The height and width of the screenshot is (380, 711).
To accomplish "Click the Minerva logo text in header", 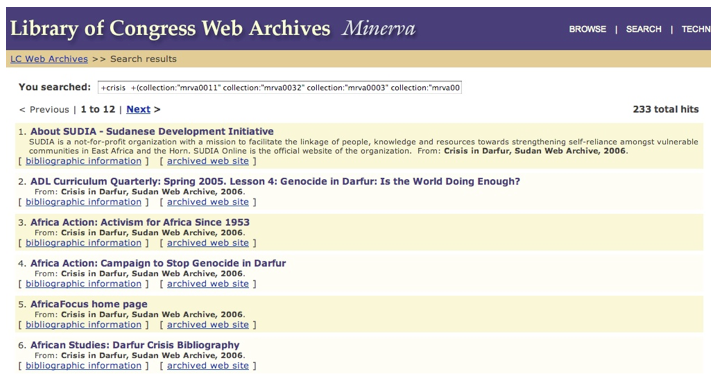I will pos(379,29).
